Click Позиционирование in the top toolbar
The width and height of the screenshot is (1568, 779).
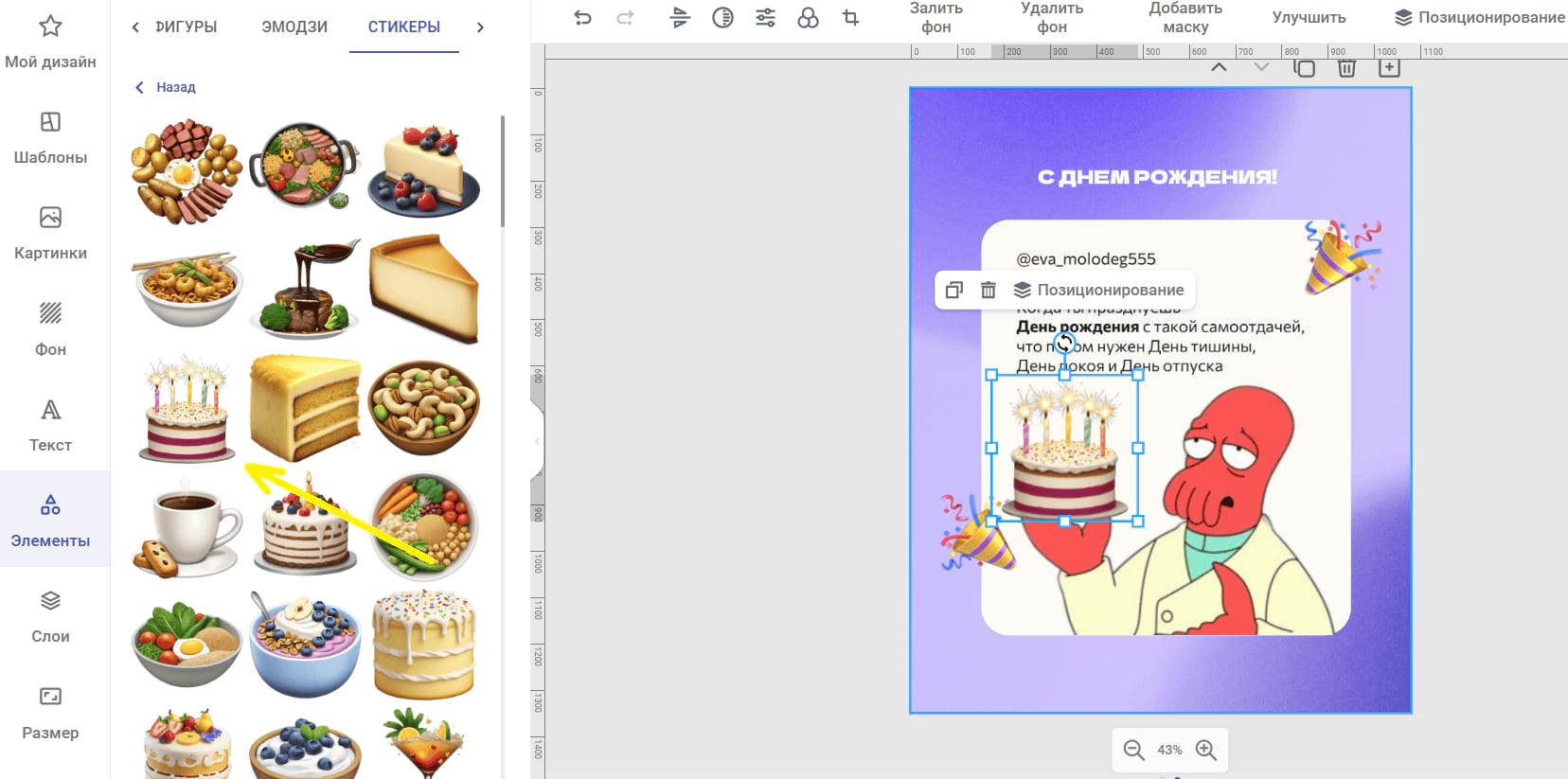[x=1480, y=17]
